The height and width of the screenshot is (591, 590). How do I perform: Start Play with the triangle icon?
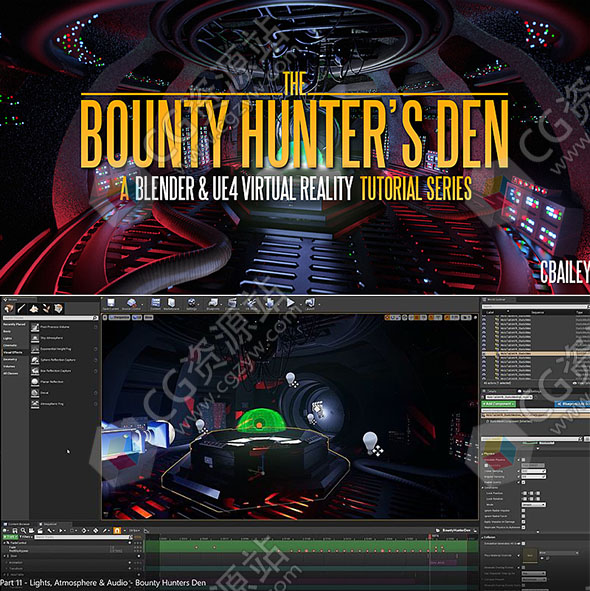[290, 303]
